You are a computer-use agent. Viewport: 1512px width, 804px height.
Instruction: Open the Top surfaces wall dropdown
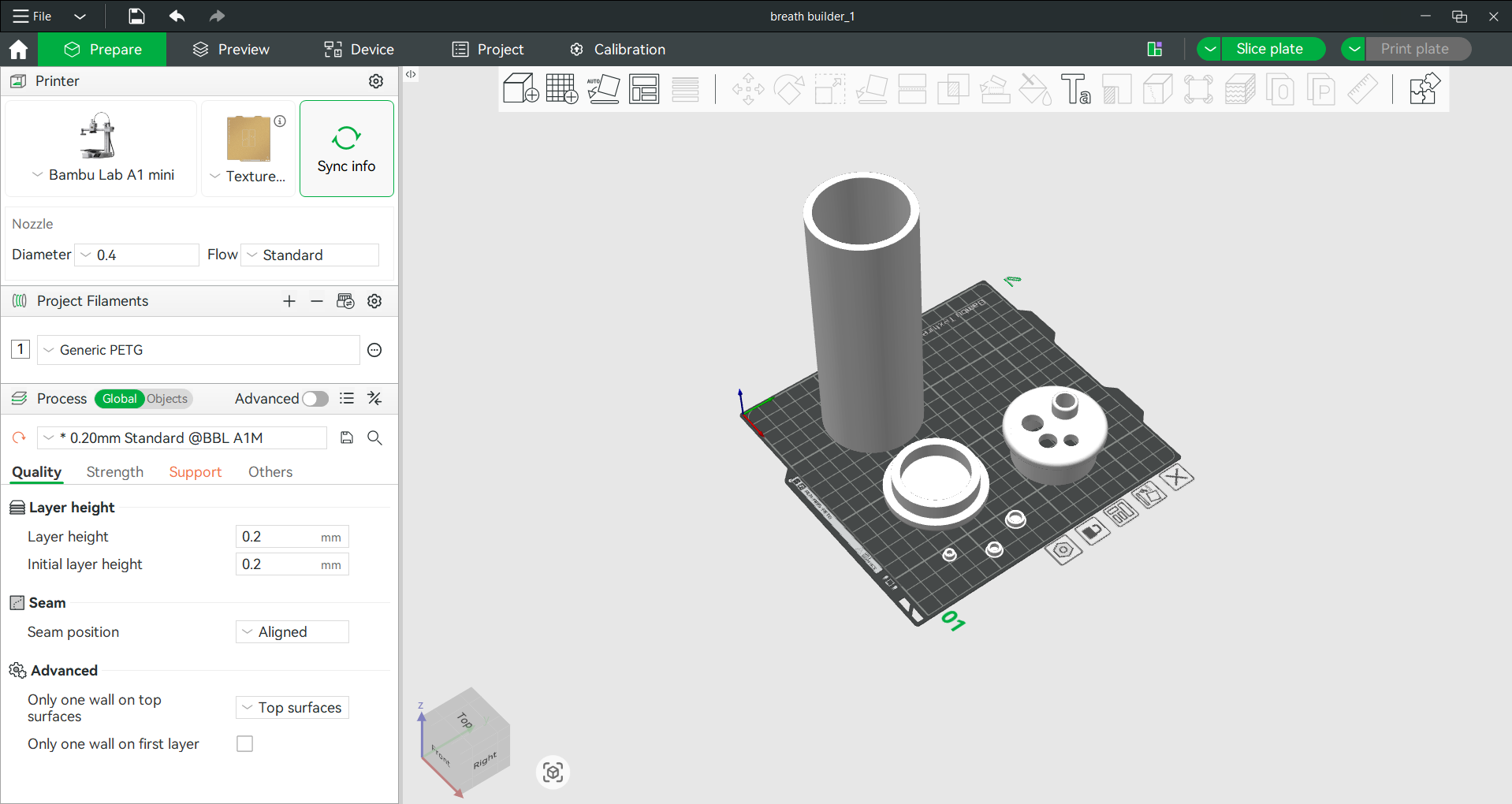click(292, 708)
